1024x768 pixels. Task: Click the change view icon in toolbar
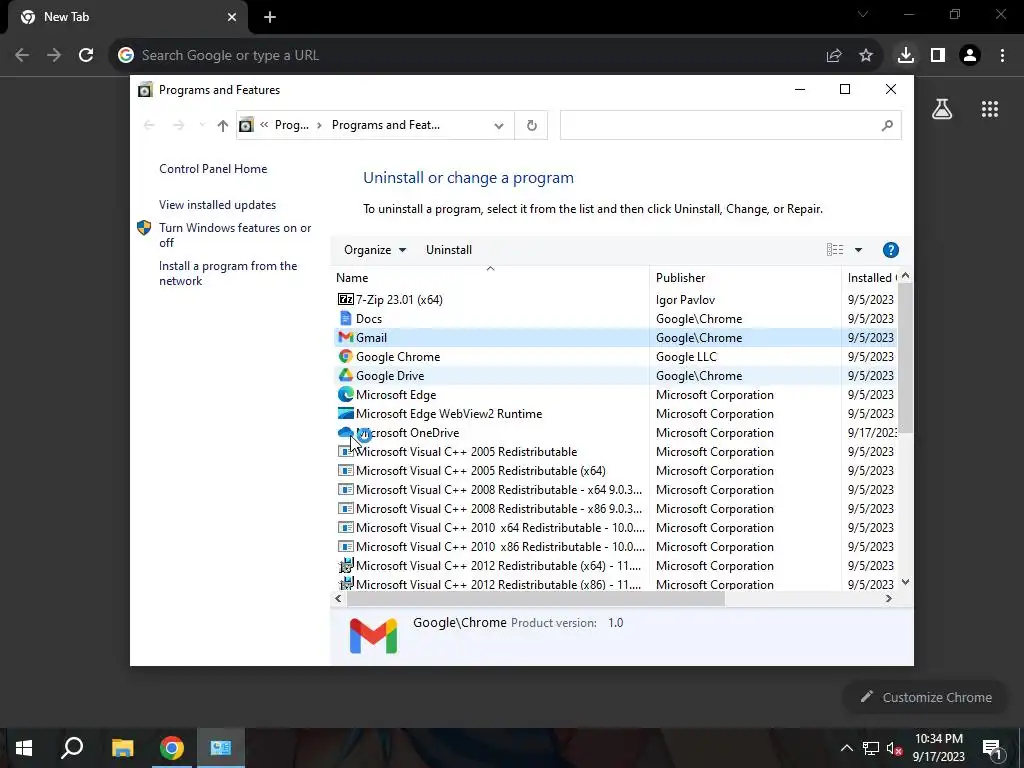tap(835, 250)
